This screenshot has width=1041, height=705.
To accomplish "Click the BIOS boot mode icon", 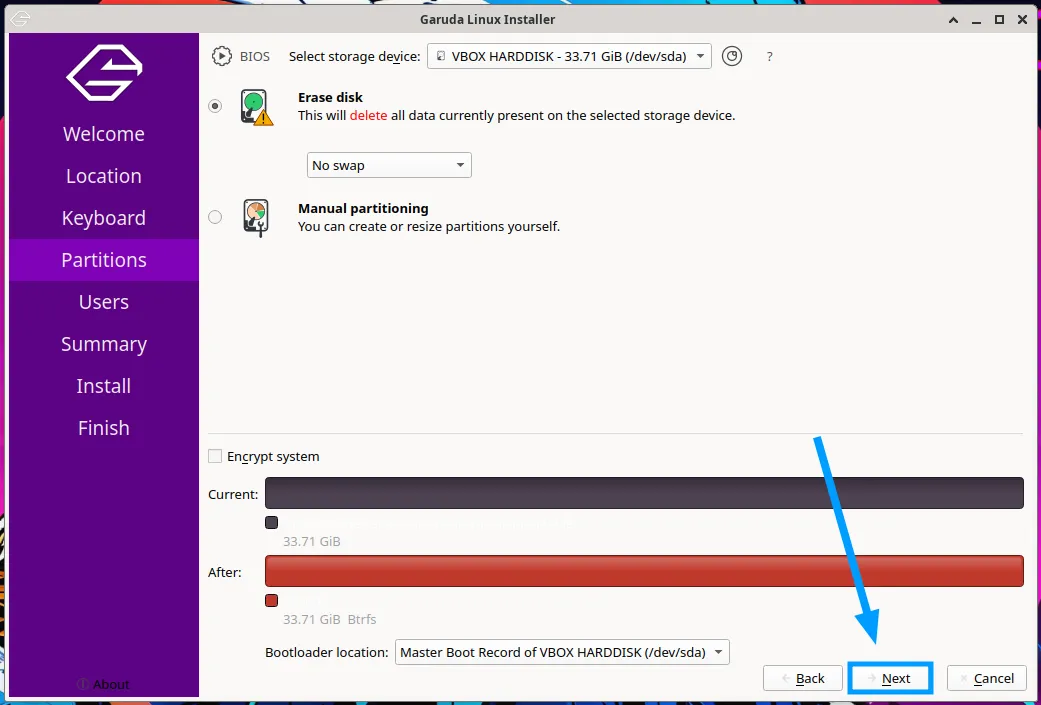I will (221, 56).
